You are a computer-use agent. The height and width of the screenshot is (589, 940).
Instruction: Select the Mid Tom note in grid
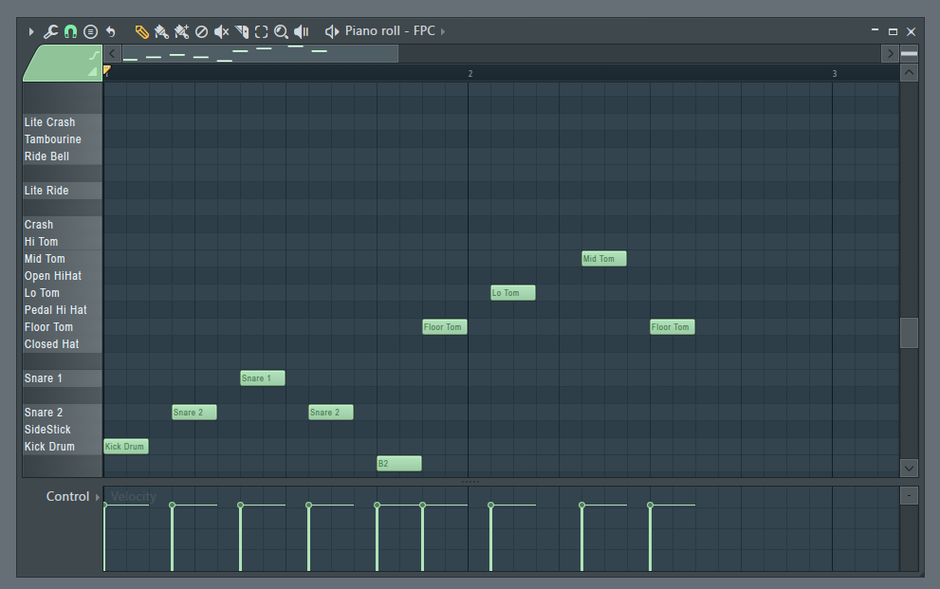(604, 258)
